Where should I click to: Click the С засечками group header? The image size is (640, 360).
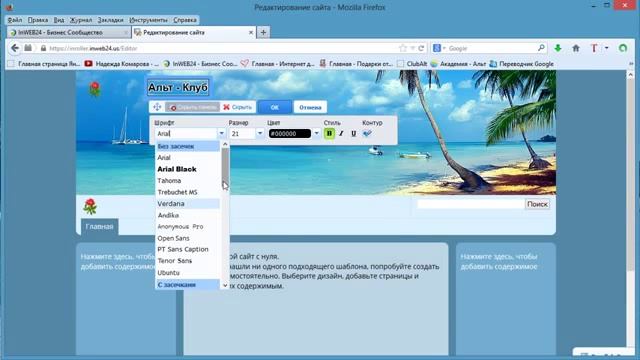click(187, 284)
